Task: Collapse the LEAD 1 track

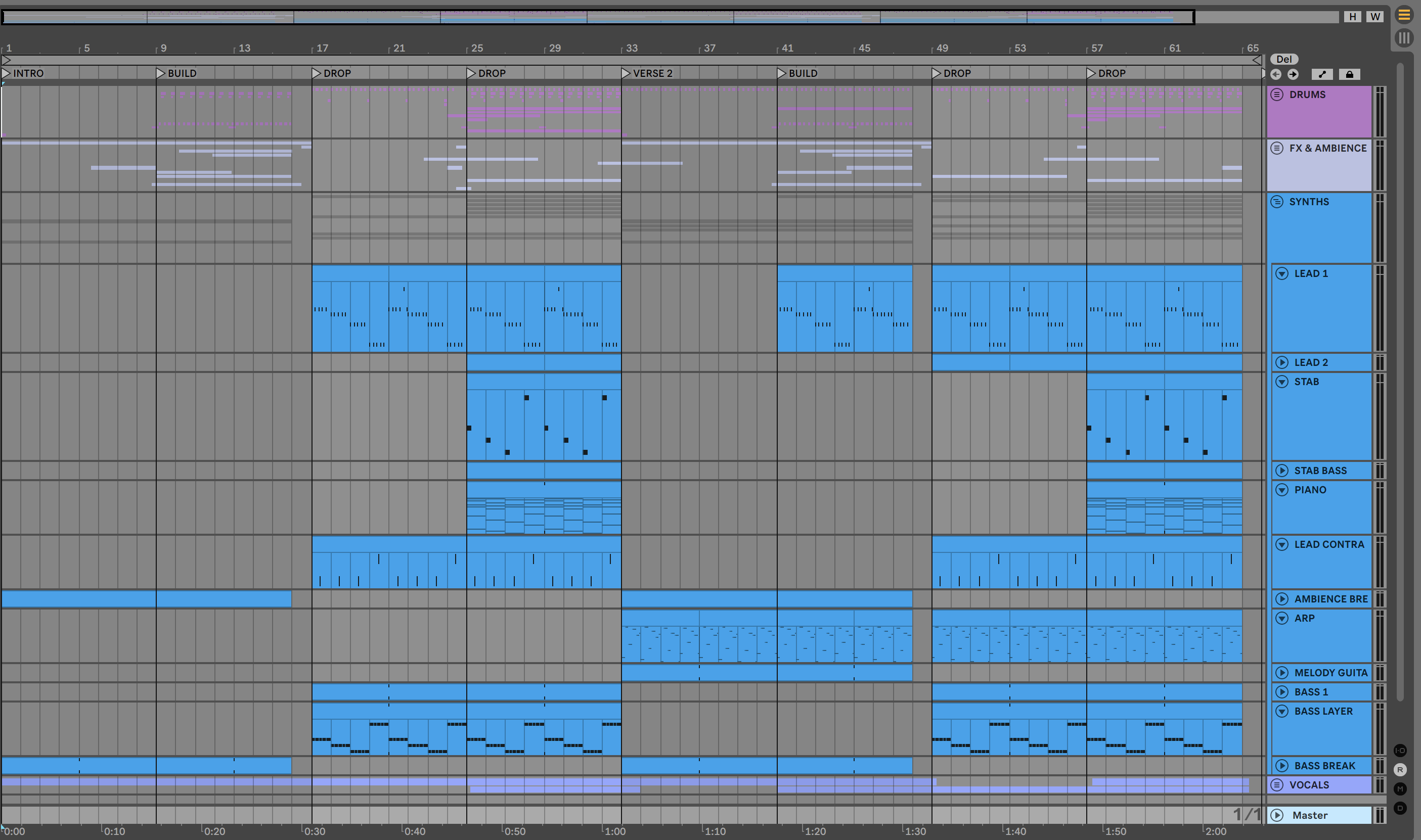Action: click(x=1281, y=273)
